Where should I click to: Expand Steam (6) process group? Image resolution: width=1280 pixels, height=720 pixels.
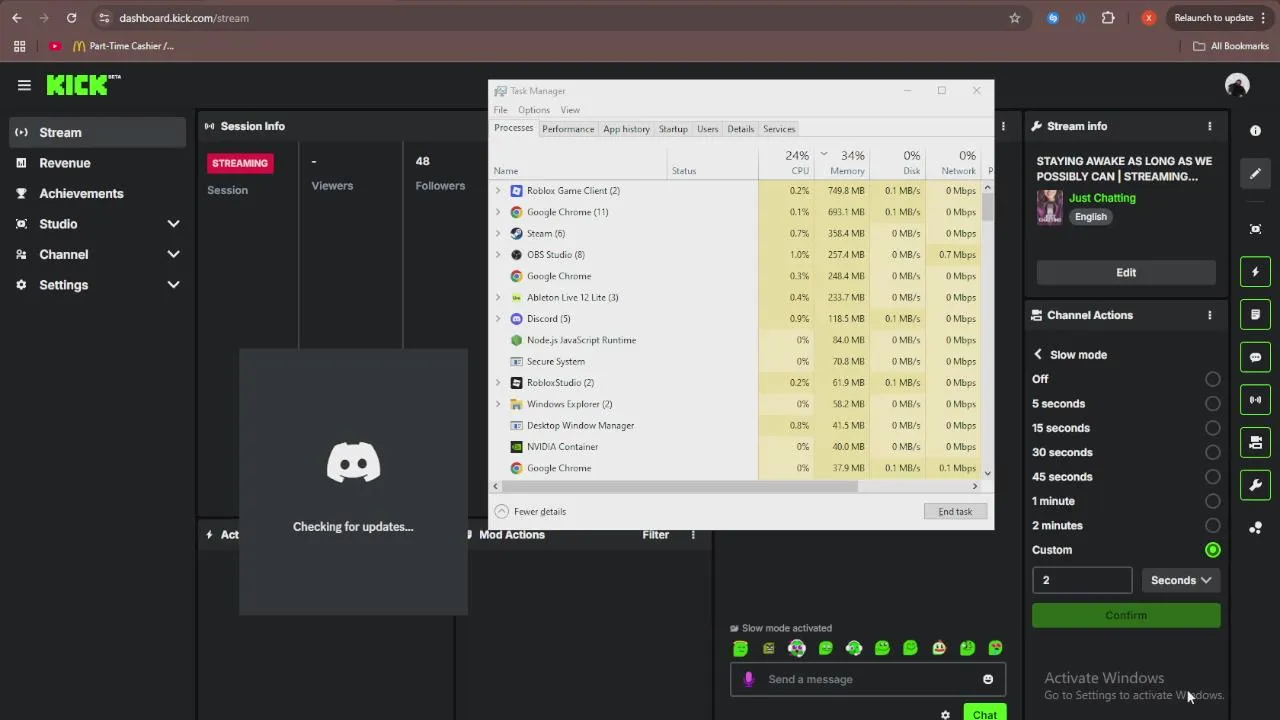pyautogui.click(x=498, y=234)
